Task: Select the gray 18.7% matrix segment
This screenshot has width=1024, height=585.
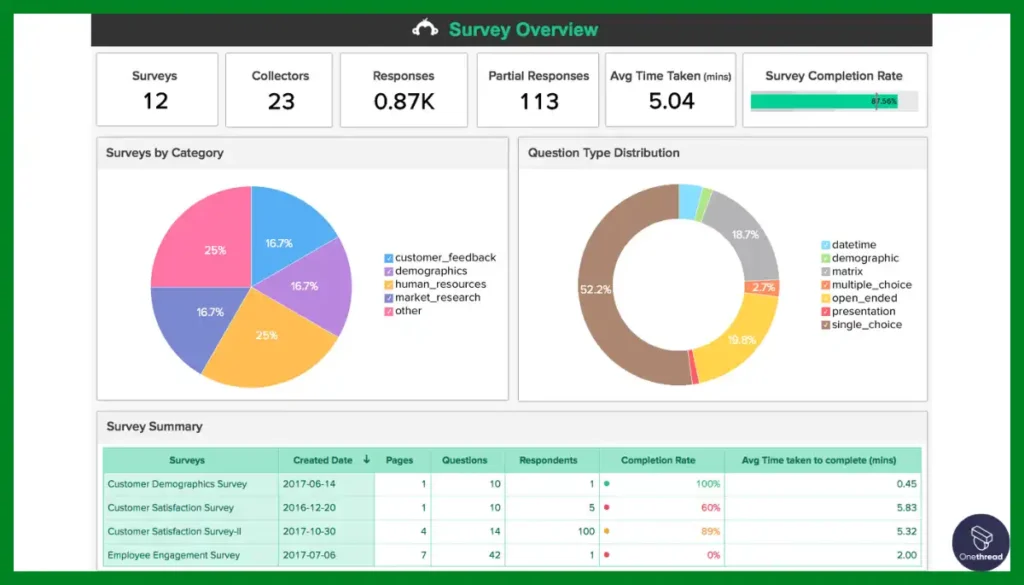Action: point(744,235)
